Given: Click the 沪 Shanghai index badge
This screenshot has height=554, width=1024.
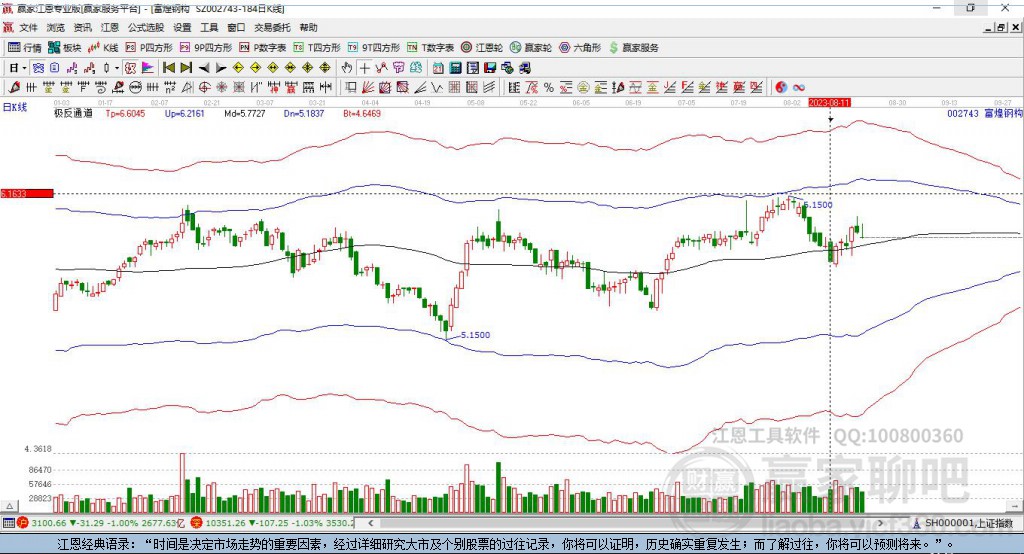Looking at the screenshot, I should (22, 523).
